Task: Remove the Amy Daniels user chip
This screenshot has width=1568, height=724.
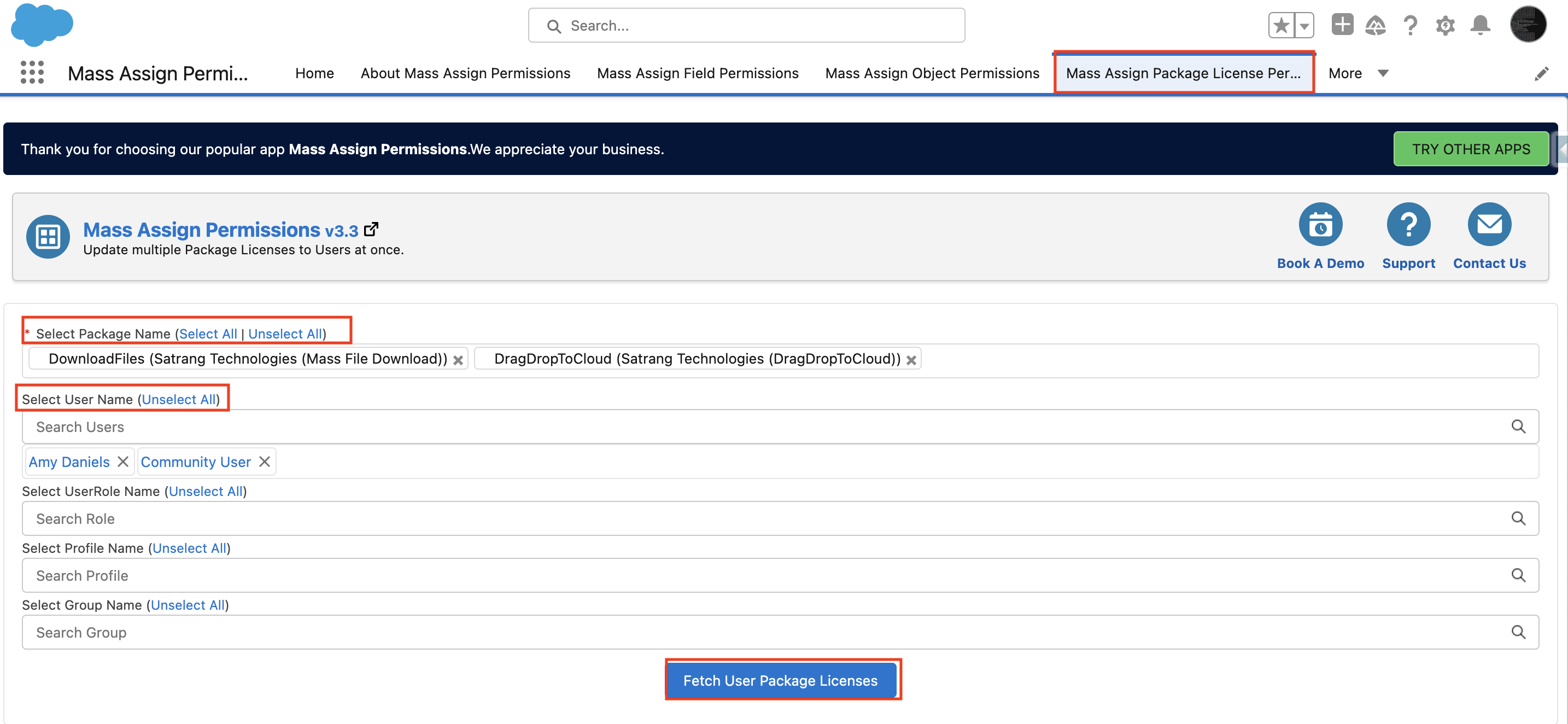Action: [123, 462]
